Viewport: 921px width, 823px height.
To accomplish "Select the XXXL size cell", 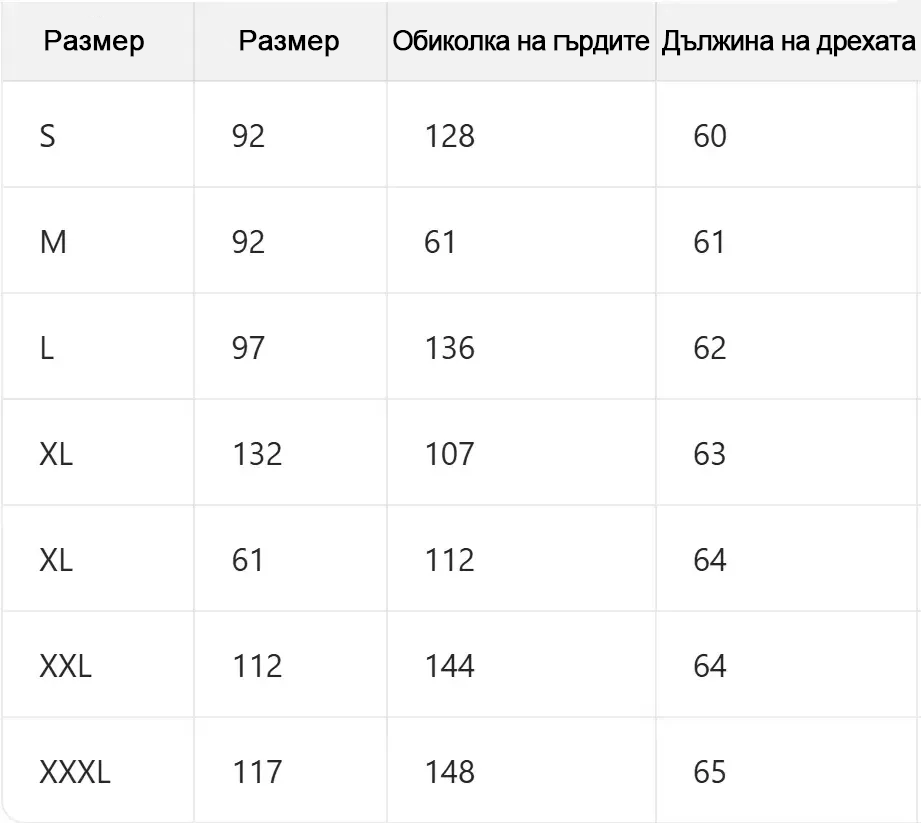I will (75, 772).
